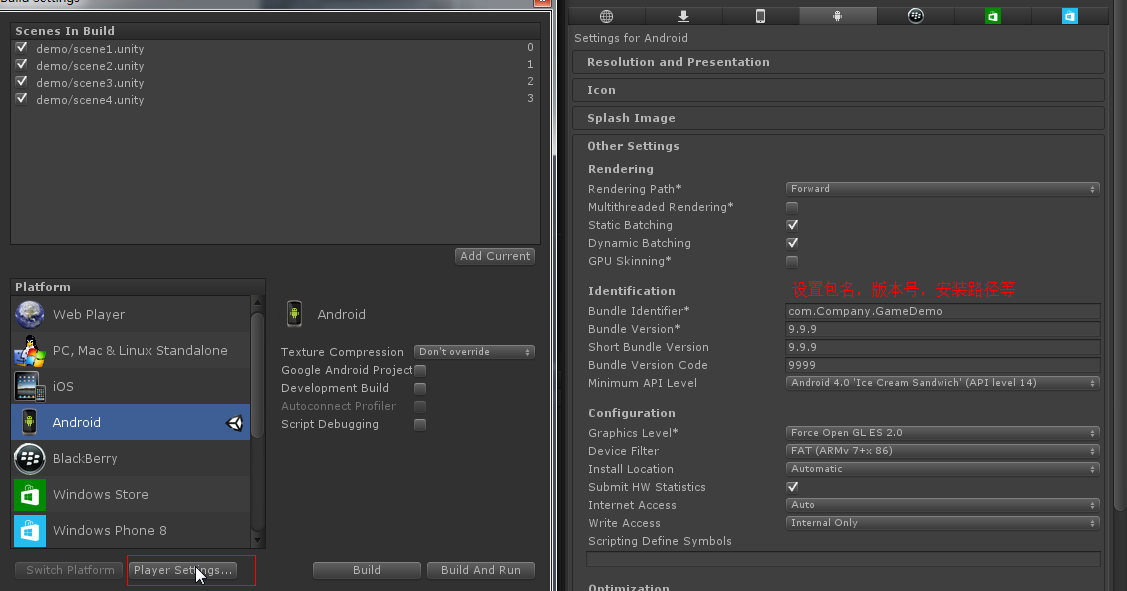
Task: Switch to Windows Store settings tab icon
Action: 993,16
